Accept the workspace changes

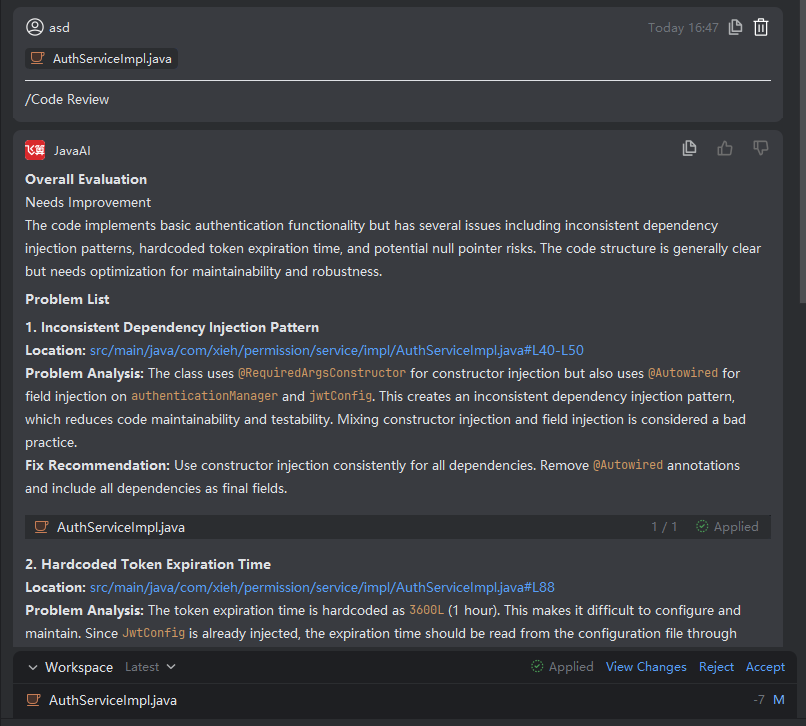click(x=765, y=667)
